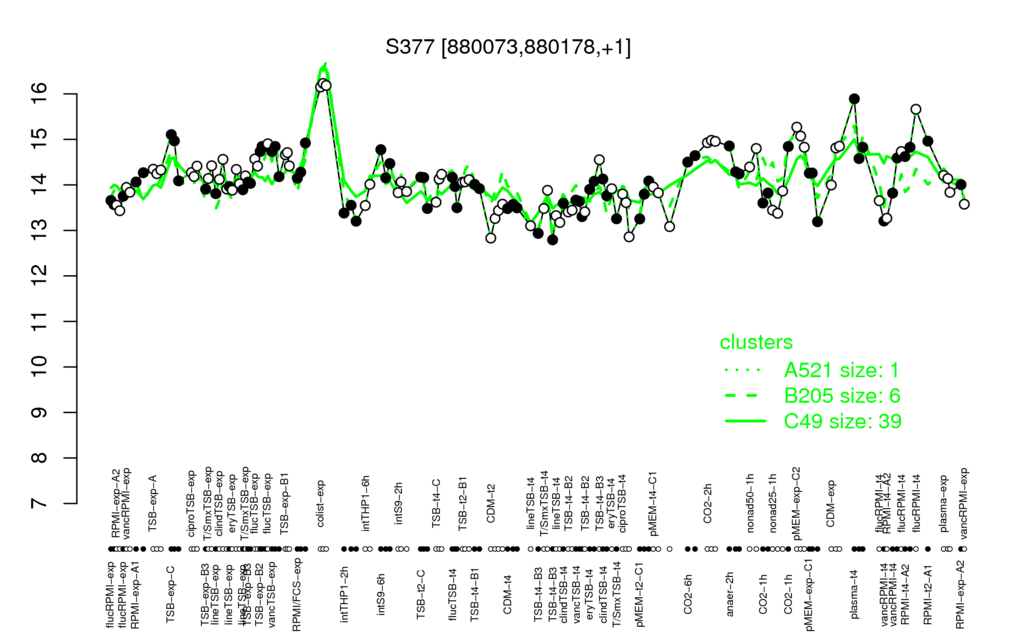Click the 'clusters' legend heading
The width and height of the screenshot is (1024, 640).
point(756,342)
